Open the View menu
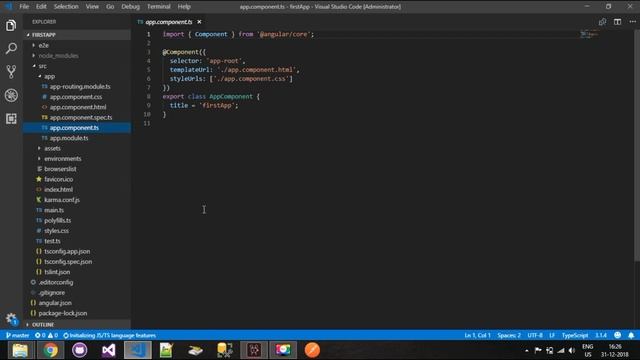 [x=92, y=7]
